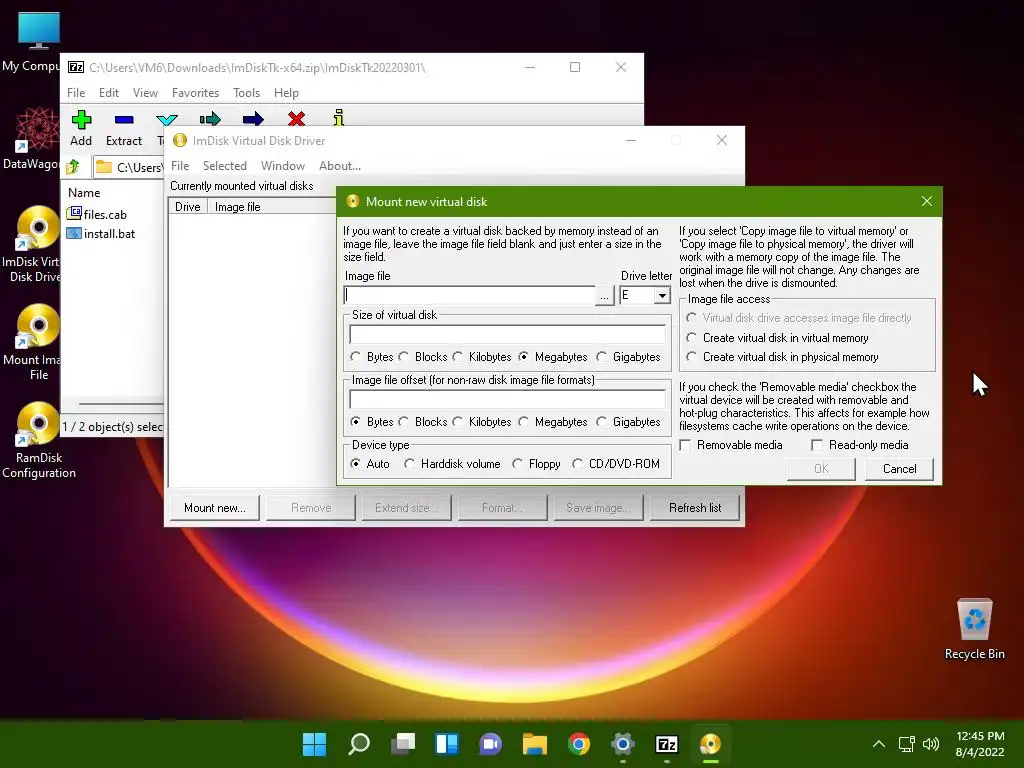Image resolution: width=1024 pixels, height=768 pixels.
Task: Launch Chrome from the taskbar
Action: [x=579, y=744]
